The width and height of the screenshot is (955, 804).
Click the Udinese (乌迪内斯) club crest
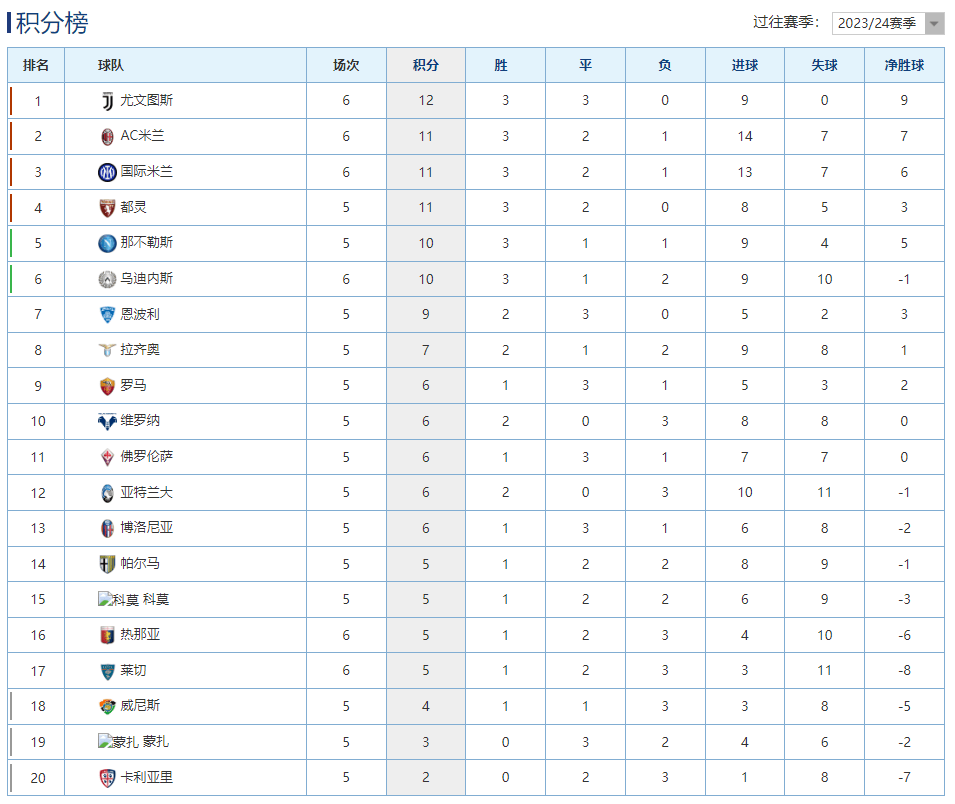coord(107,279)
